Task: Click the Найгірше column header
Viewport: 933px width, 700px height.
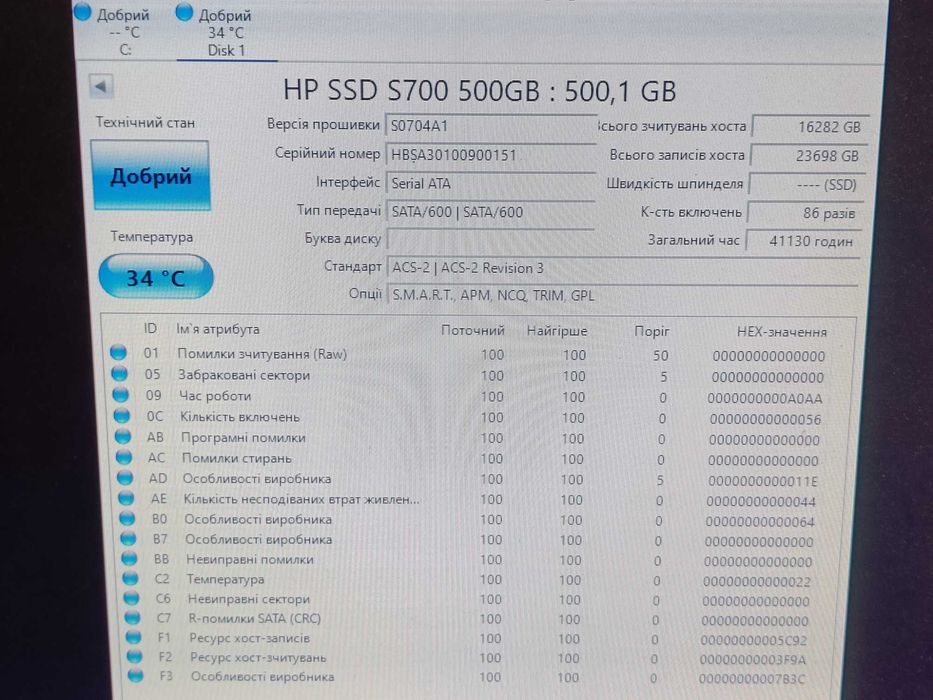Action: pyautogui.click(x=557, y=331)
